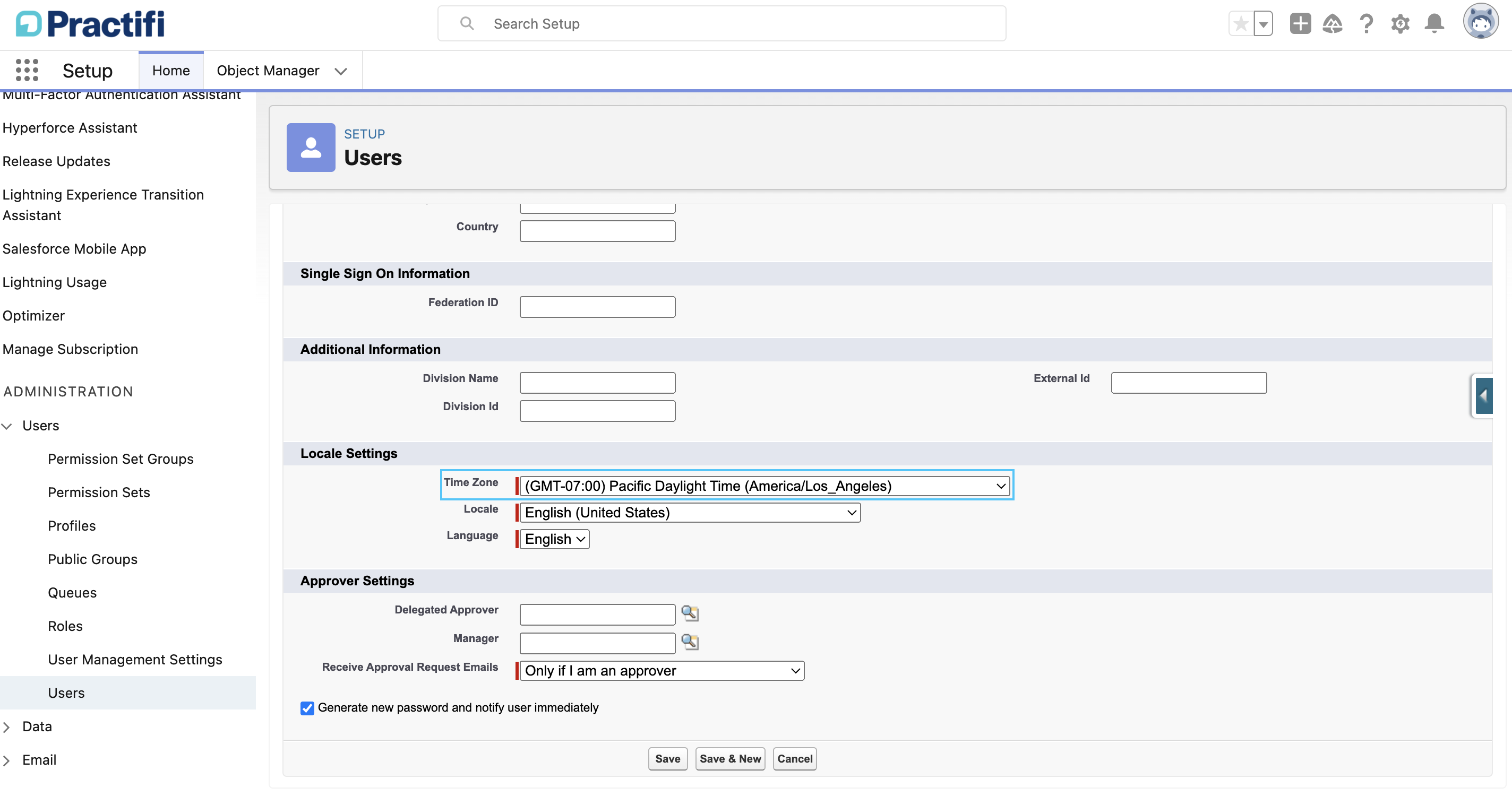
Task: Open the Language dropdown
Action: (x=554, y=539)
